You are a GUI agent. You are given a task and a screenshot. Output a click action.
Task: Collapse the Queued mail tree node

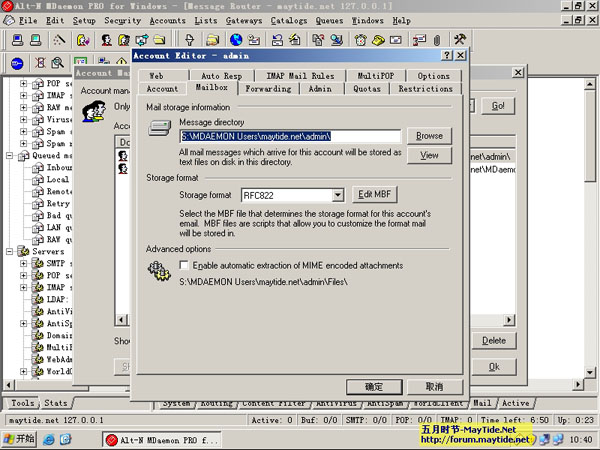coord(11,156)
